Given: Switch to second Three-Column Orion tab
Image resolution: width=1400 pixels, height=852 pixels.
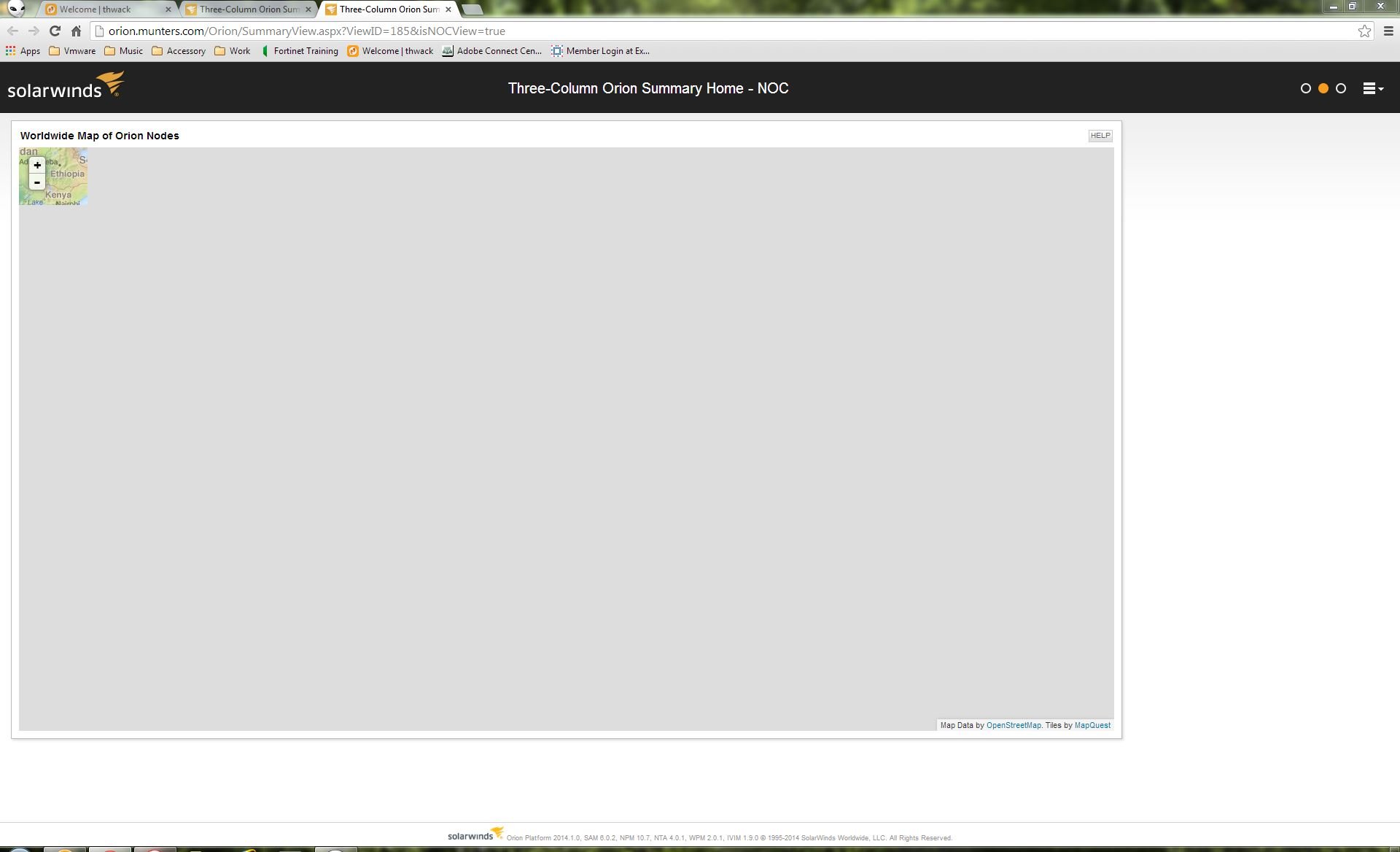Looking at the screenshot, I should [x=248, y=9].
